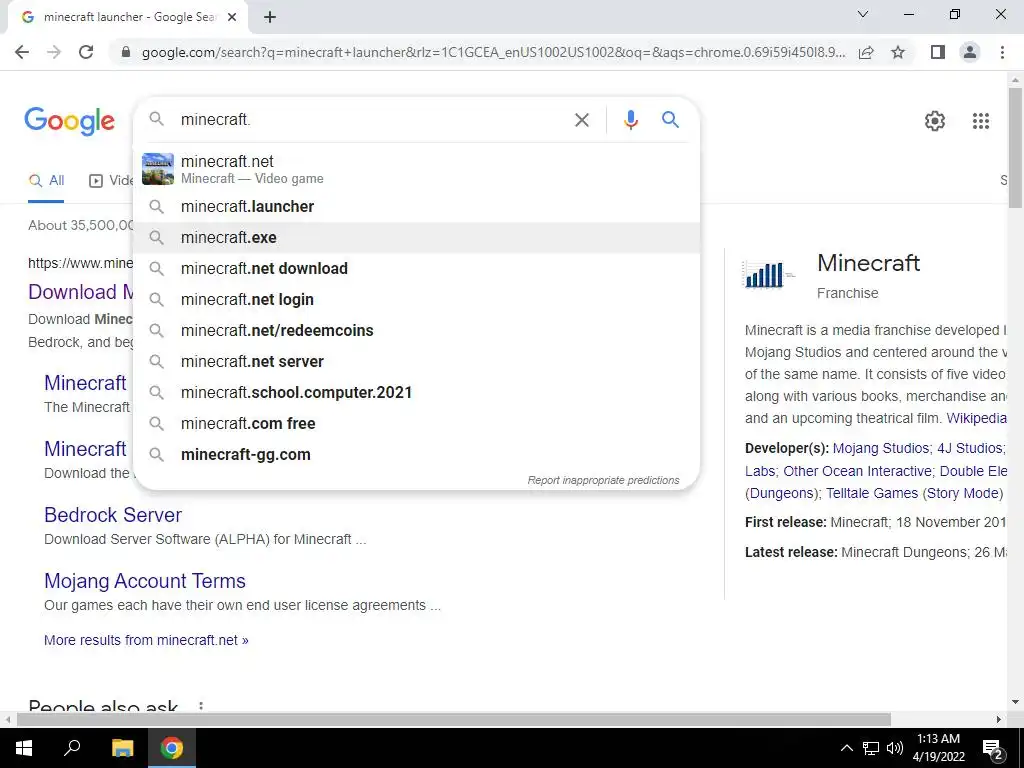The image size is (1024, 768).
Task: Click the 4J Studios developer link
Action: coord(969,448)
